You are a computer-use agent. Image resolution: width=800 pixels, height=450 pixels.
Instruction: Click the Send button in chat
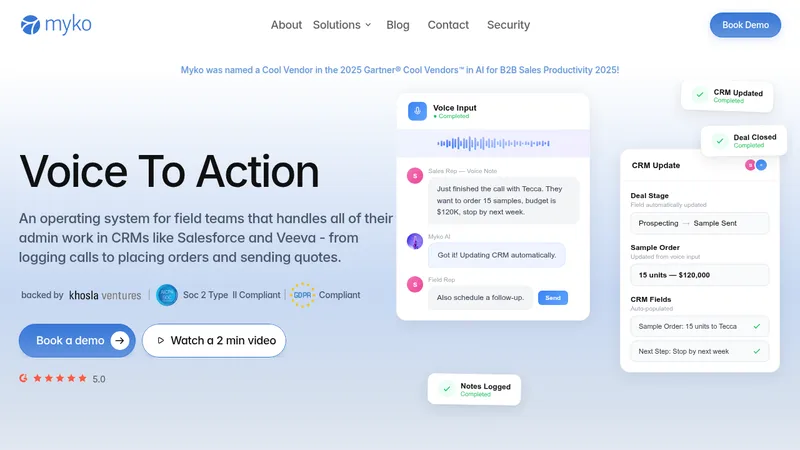click(x=553, y=297)
